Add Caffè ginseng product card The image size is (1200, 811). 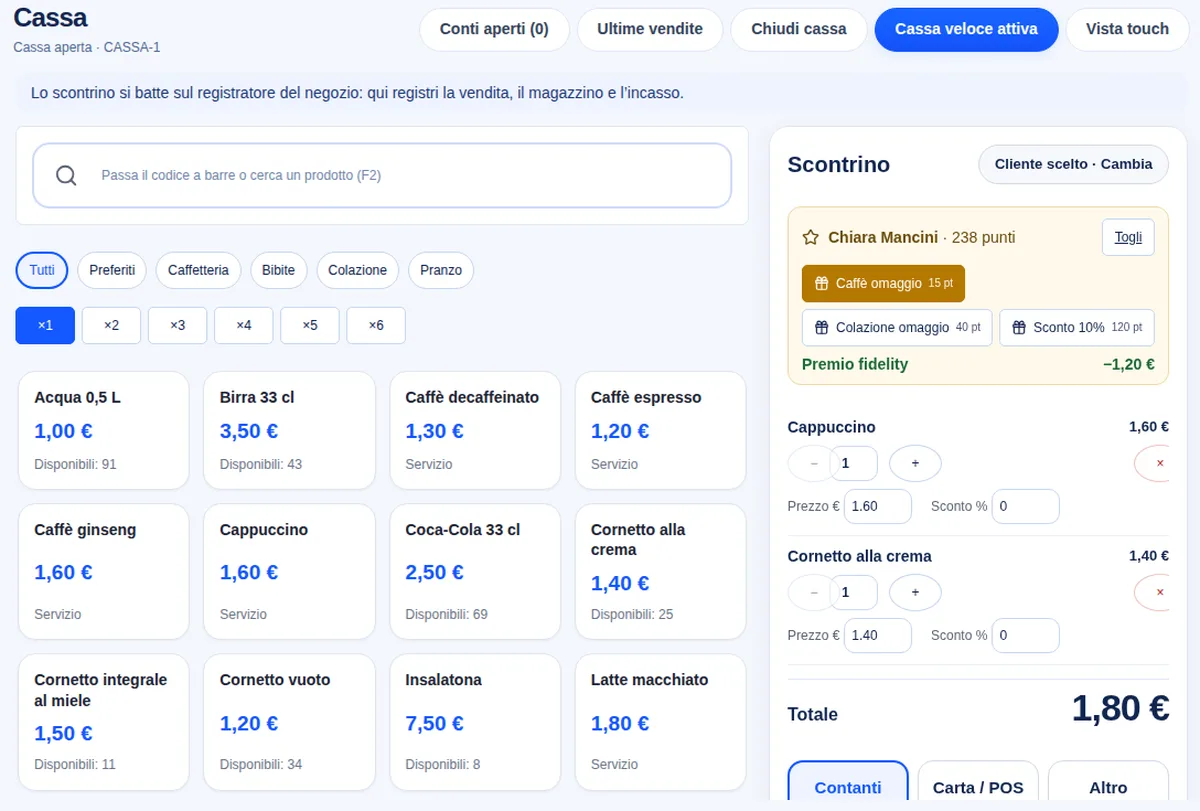click(103, 572)
